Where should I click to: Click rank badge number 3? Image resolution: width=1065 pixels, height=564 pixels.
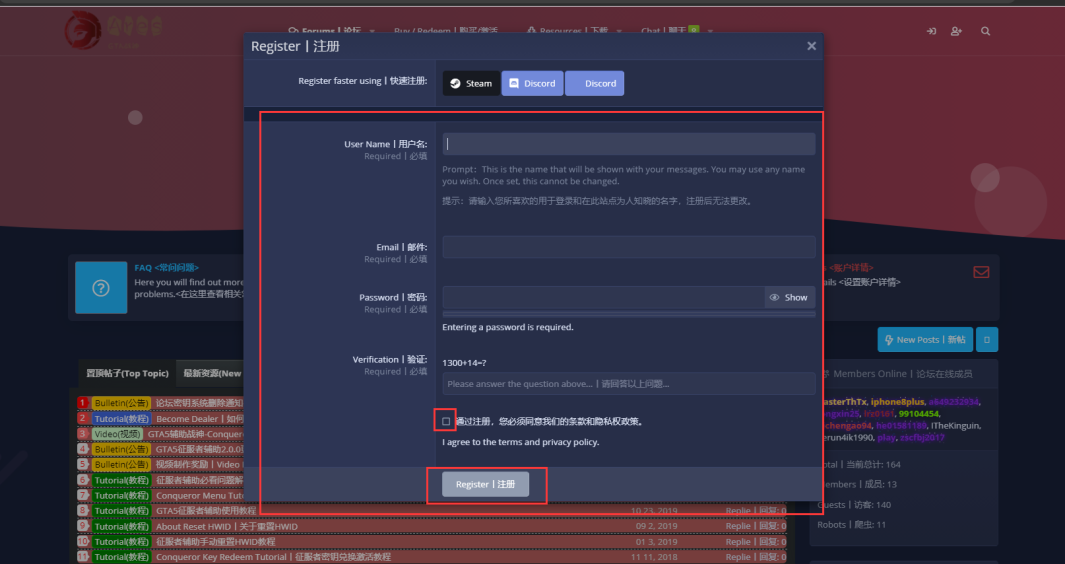83,434
